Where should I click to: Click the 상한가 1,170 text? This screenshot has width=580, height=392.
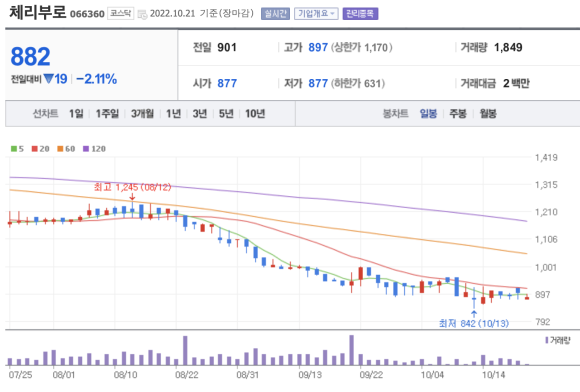361,47
